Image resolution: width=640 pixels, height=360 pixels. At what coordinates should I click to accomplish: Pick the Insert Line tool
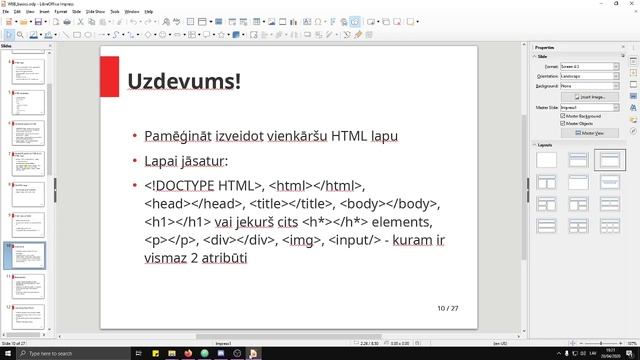(66, 35)
